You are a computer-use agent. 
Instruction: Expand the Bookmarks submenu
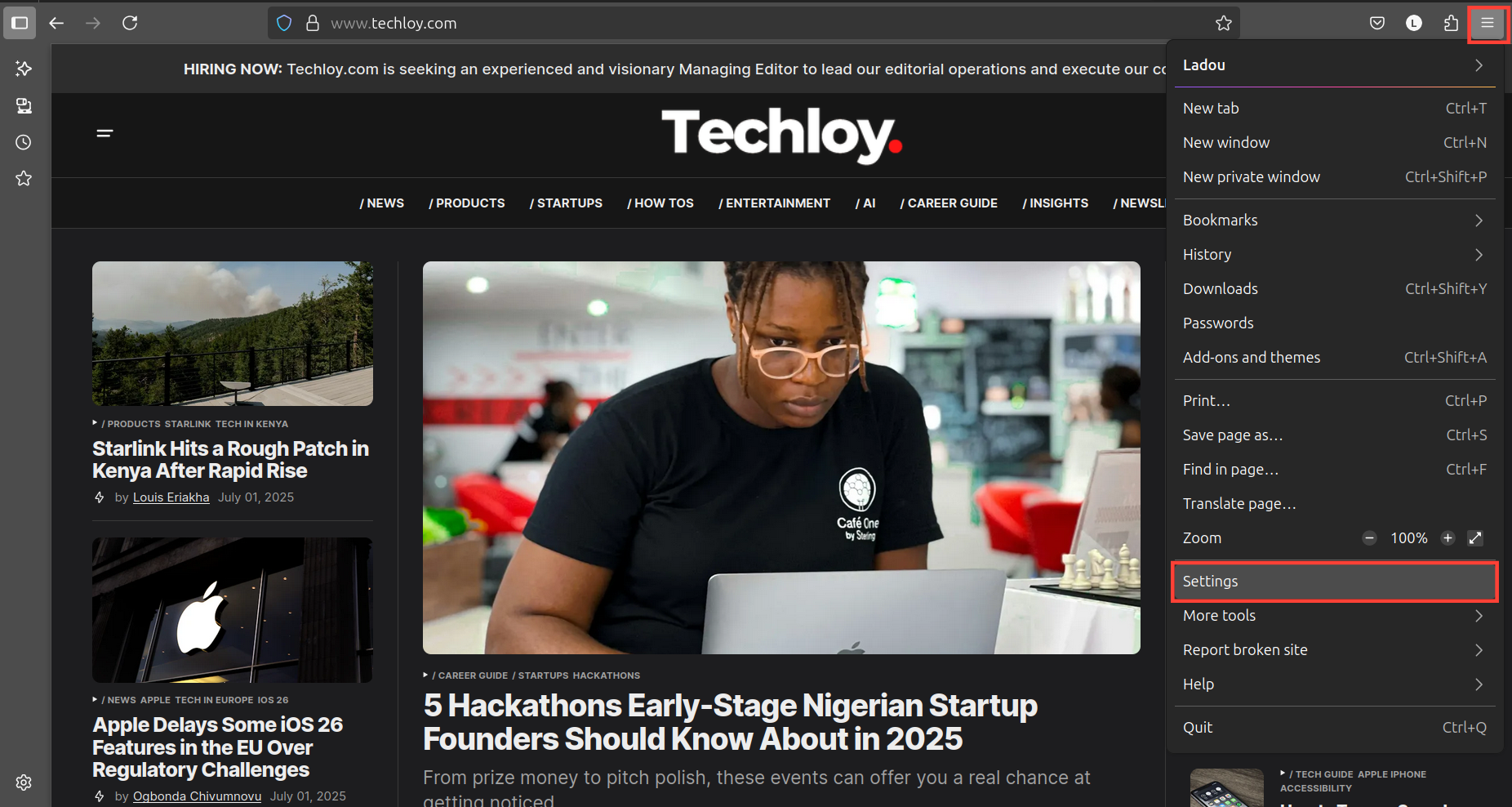click(x=1335, y=220)
